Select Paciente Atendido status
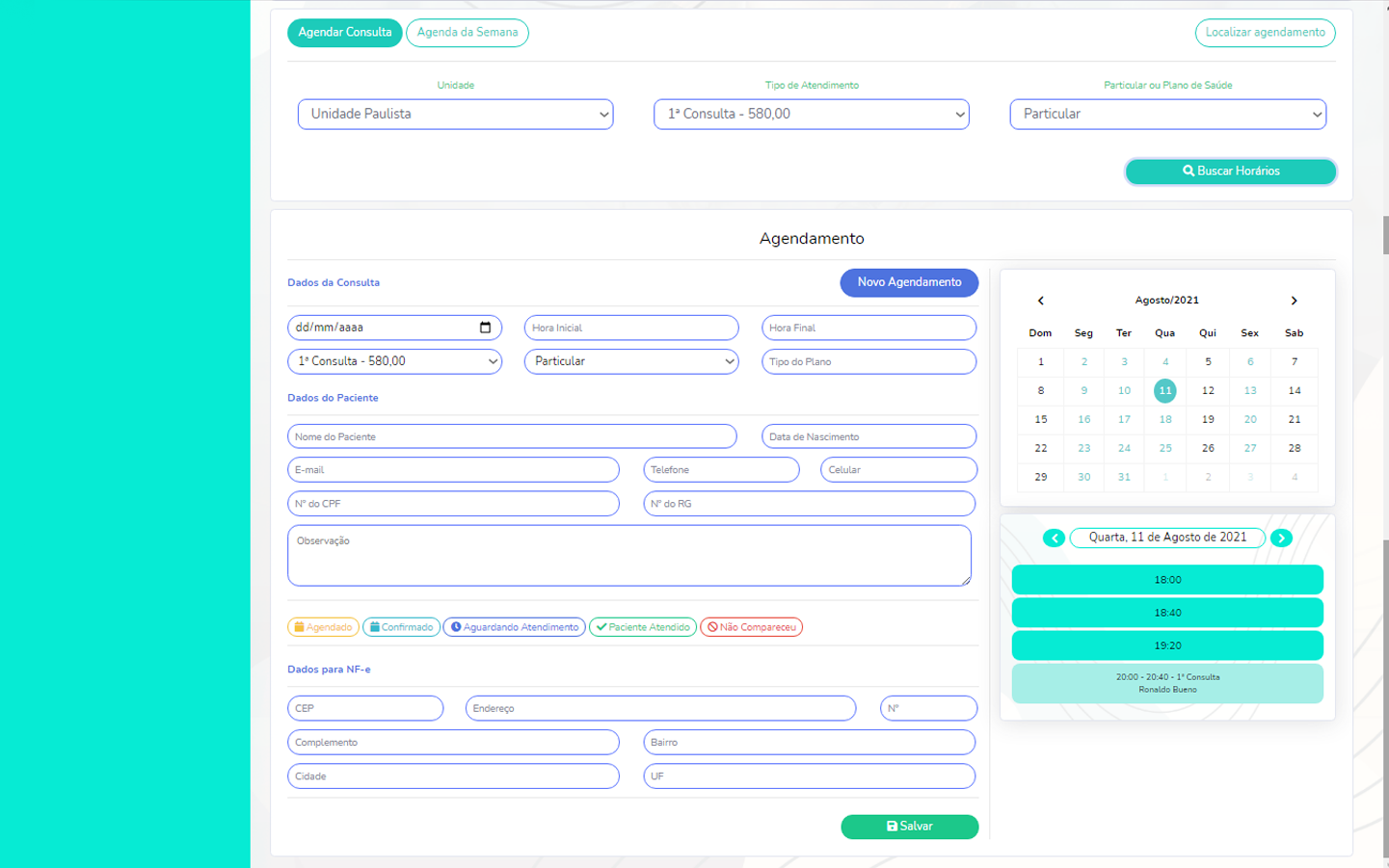Screen dimensions: 1389x868 pos(642,627)
